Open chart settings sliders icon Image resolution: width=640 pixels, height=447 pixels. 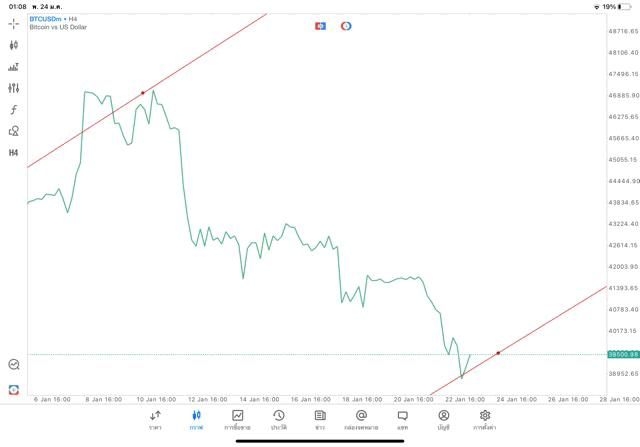point(14,88)
